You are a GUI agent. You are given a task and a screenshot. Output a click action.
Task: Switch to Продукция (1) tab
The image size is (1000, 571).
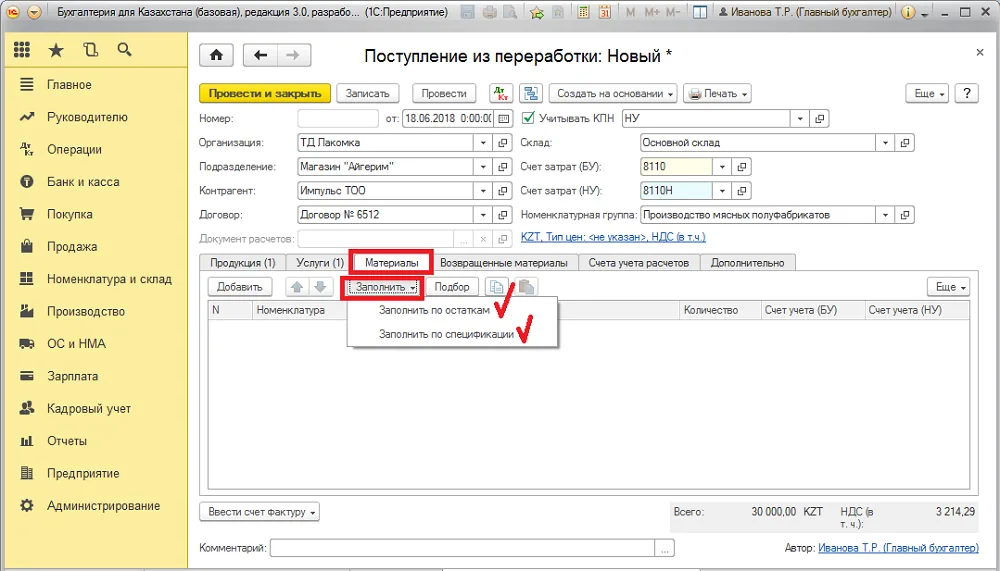coord(242,263)
